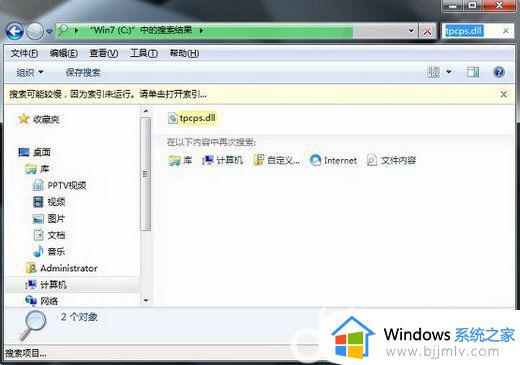
Task: Search again in 自定义 location
Action: pos(276,160)
